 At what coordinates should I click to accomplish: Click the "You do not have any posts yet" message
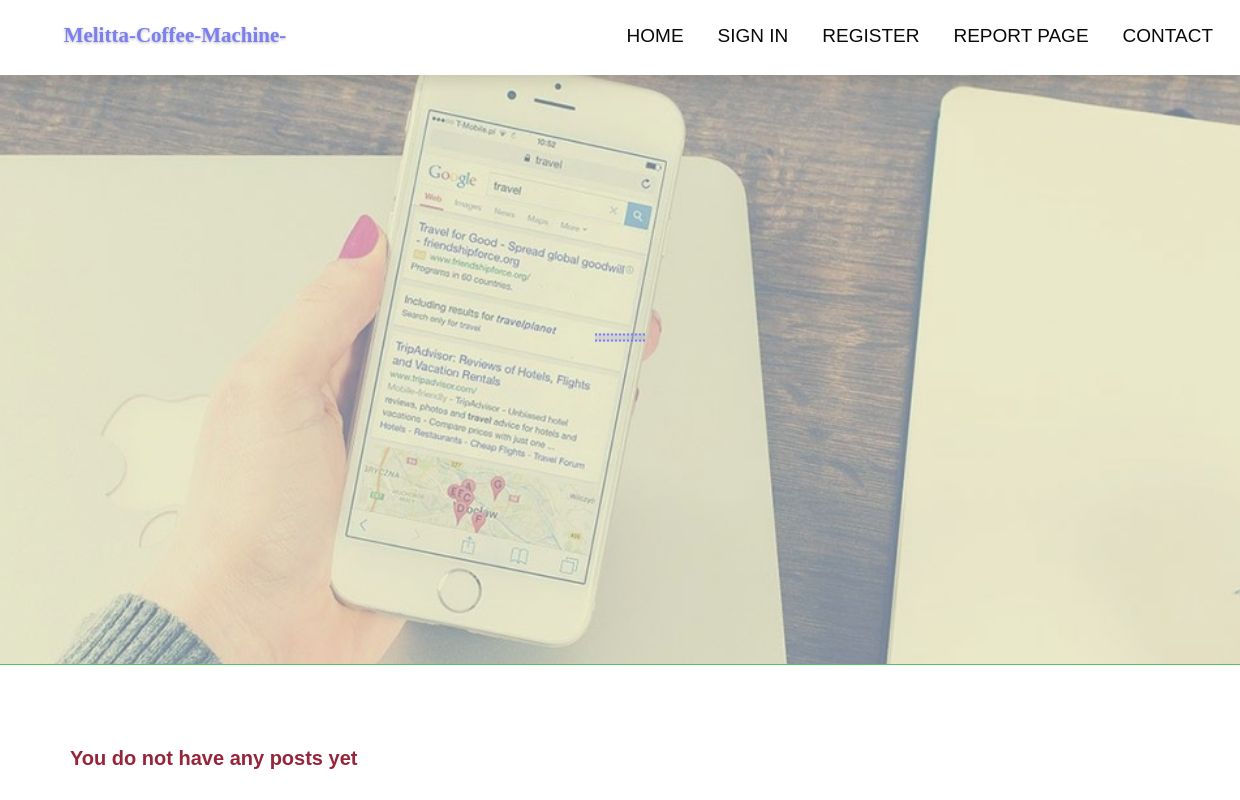click(213, 758)
